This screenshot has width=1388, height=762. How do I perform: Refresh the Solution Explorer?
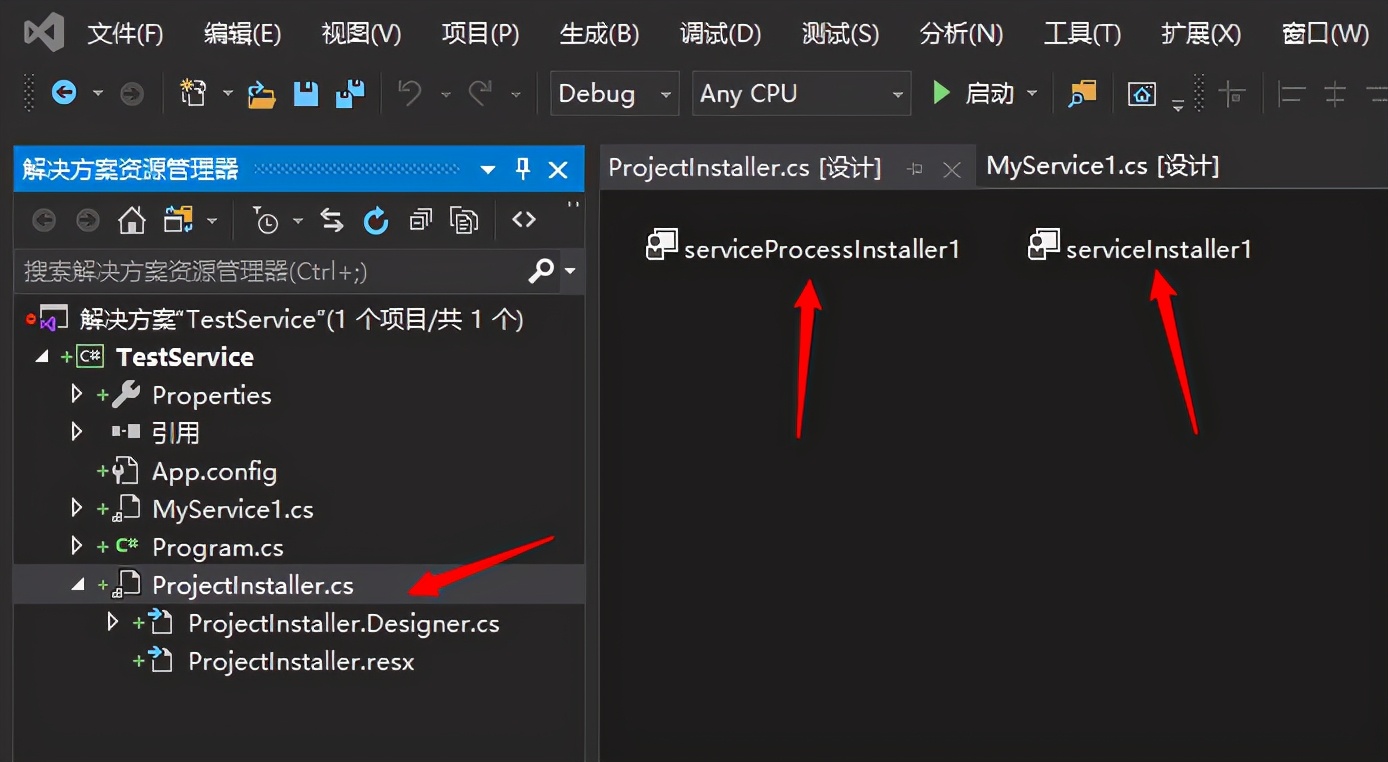tap(376, 220)
